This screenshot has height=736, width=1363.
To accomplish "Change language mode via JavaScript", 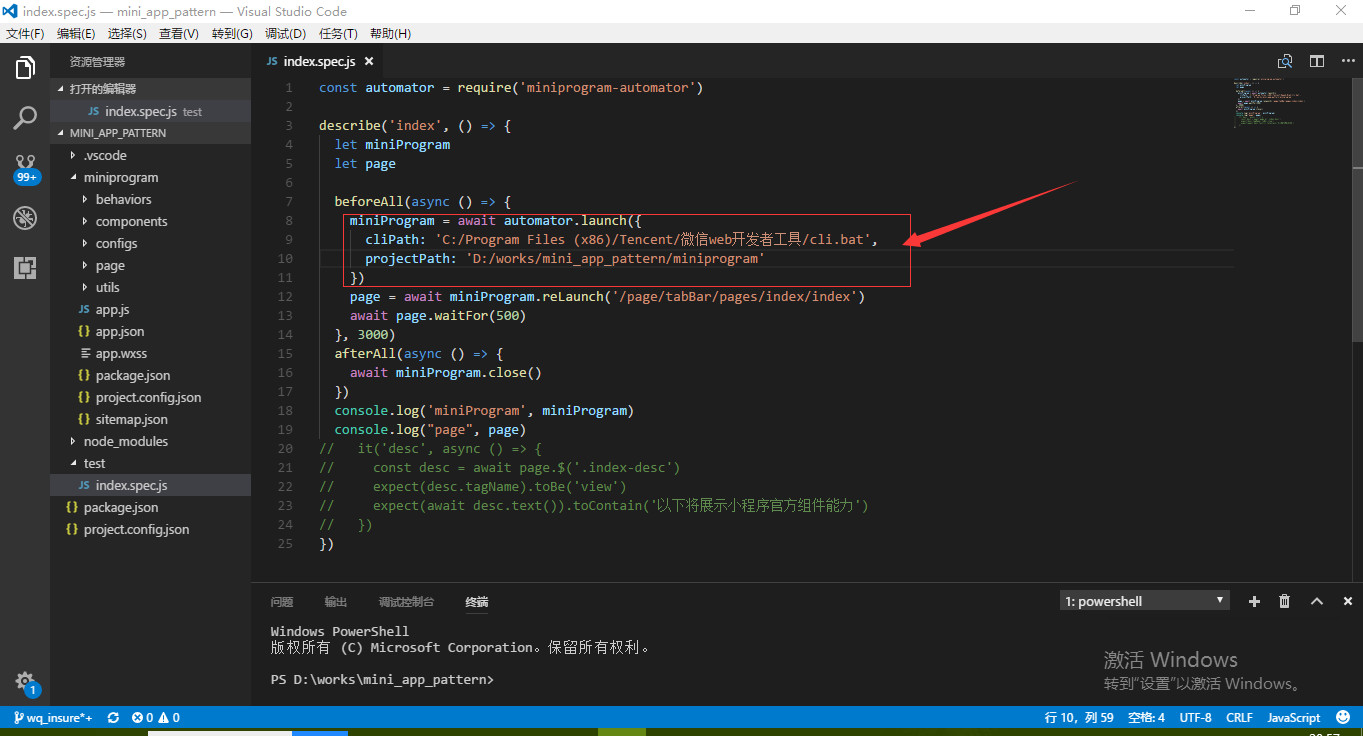I will click(1293, 717).
